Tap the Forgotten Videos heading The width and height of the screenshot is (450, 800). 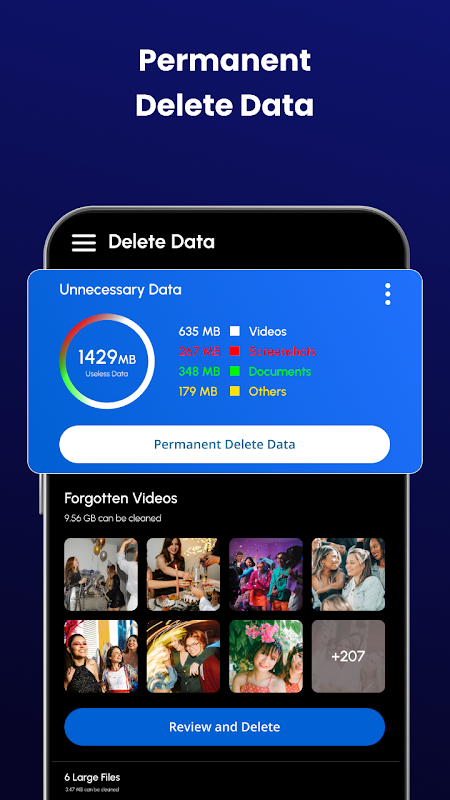tap(121, 498)
